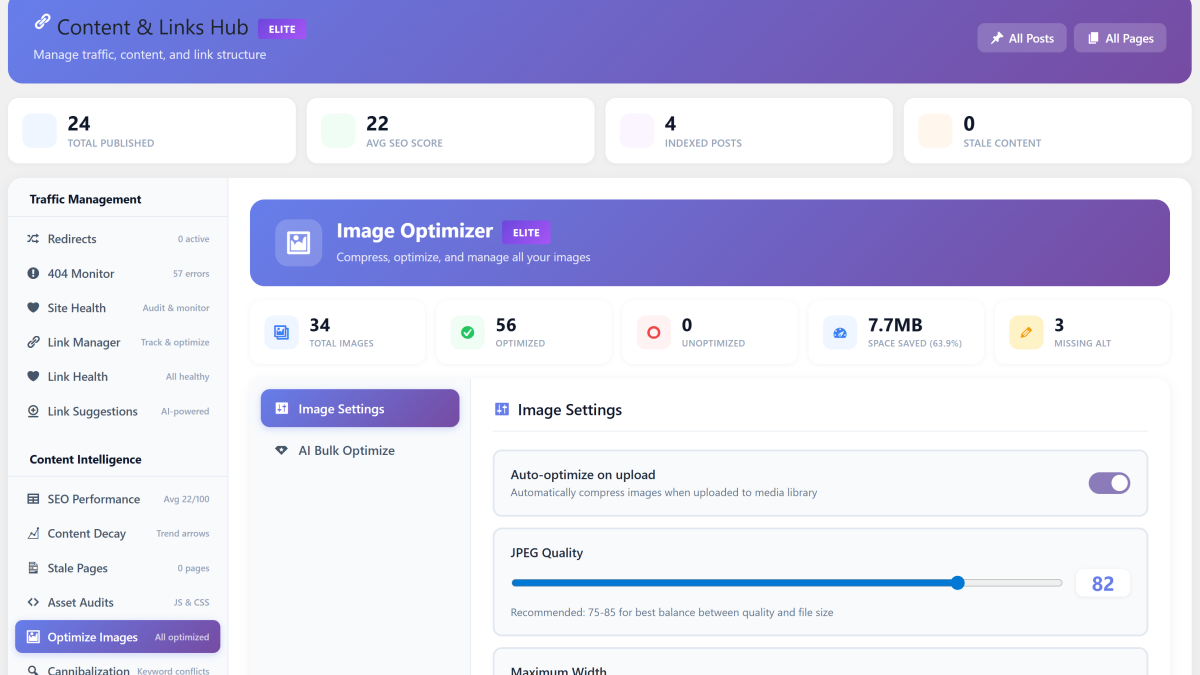Click the Content Decay trend icon

pos(33,533)
